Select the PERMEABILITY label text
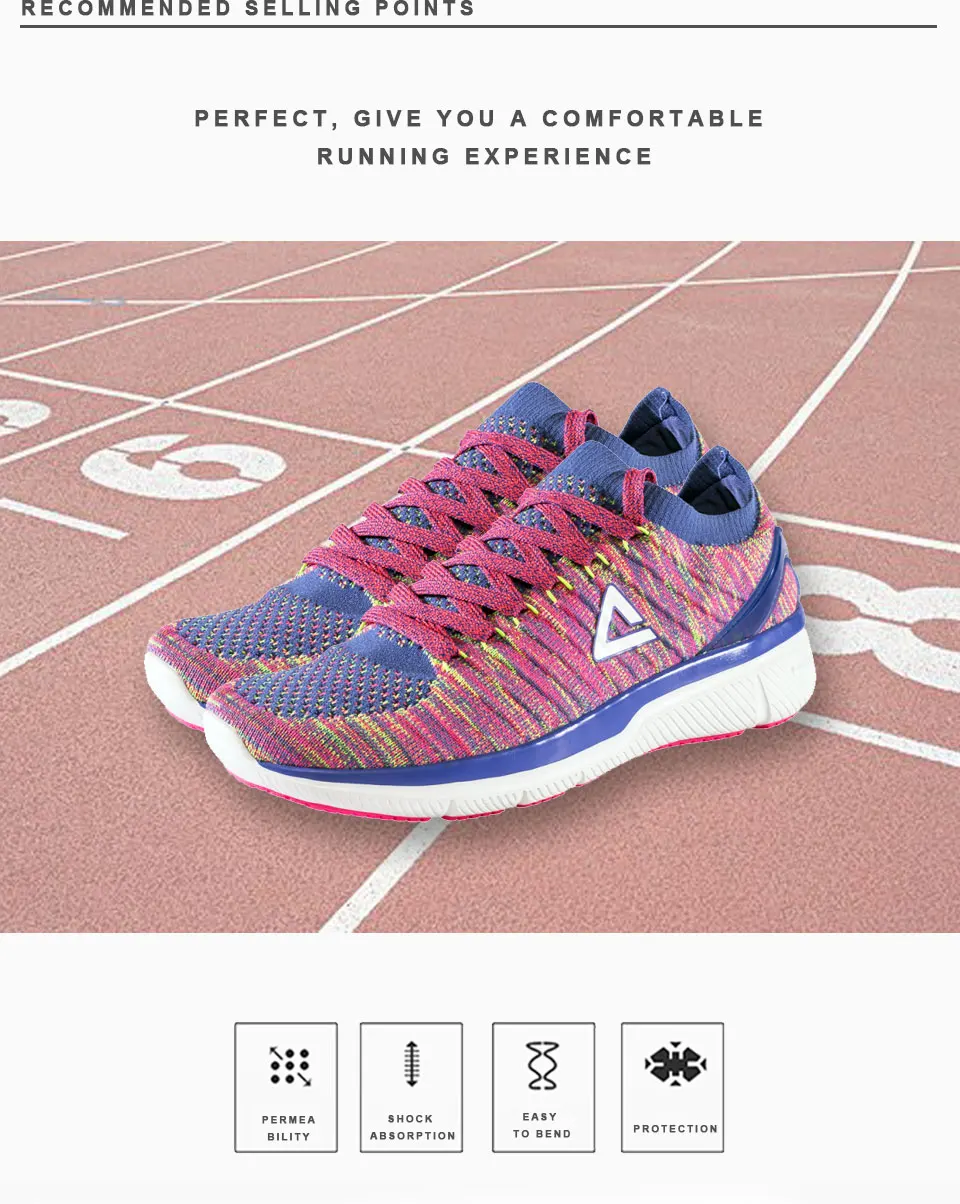 pos(289,1128)
